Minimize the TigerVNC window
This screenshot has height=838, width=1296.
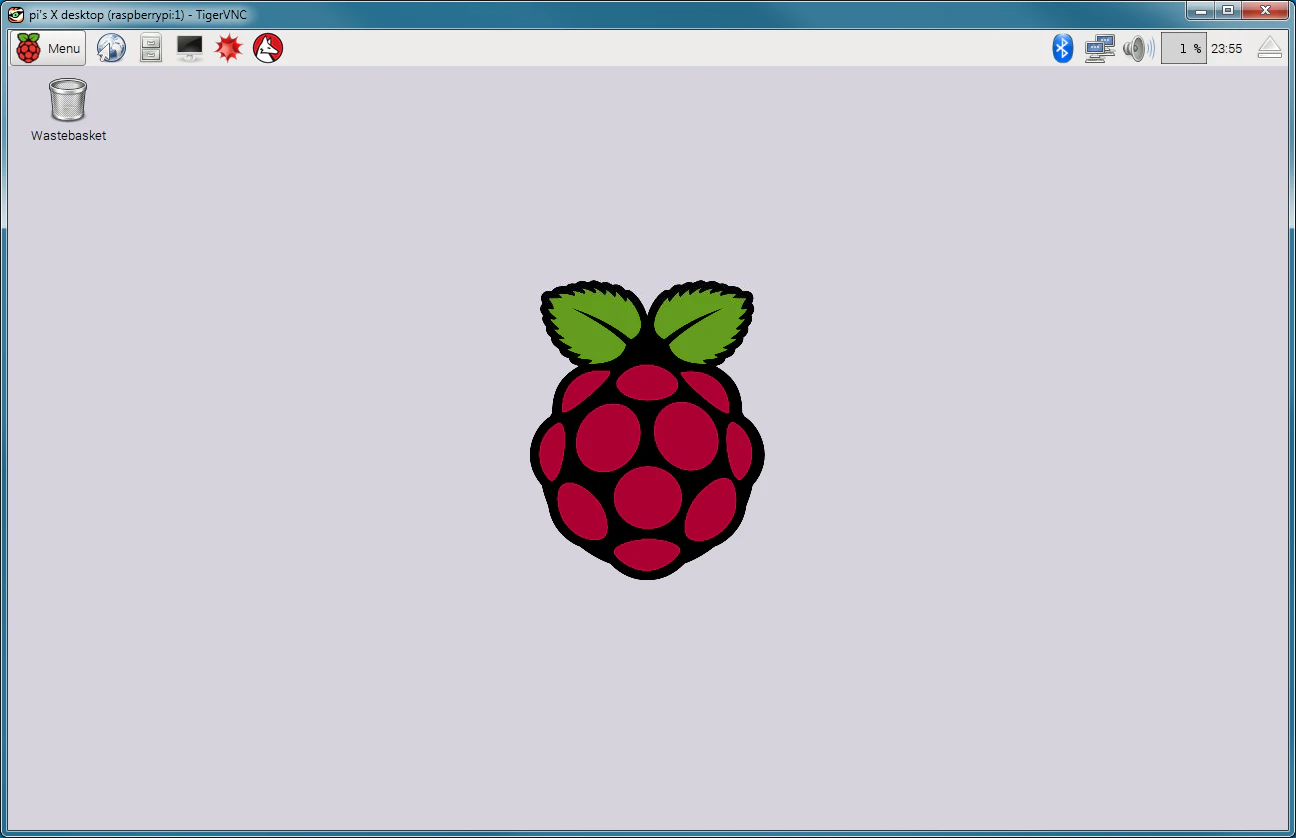(x=1200, y=10)
